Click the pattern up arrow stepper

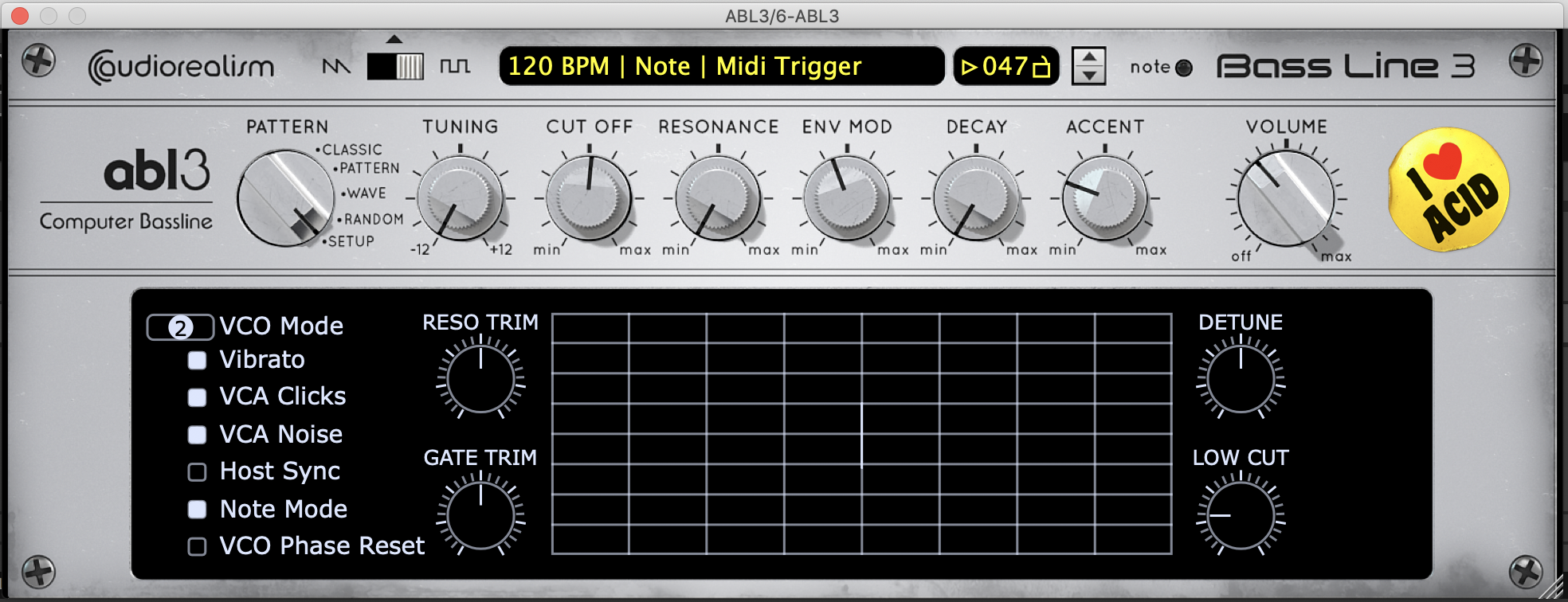click(1088, 57)
